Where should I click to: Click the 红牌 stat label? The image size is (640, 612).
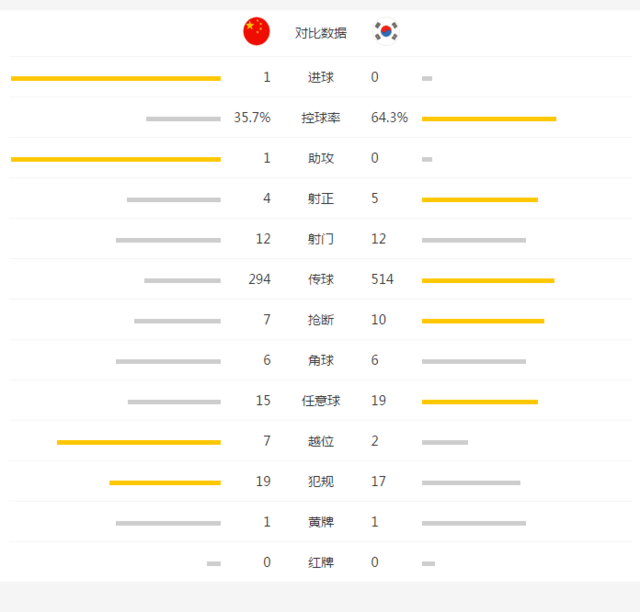(x=320, y=563)
